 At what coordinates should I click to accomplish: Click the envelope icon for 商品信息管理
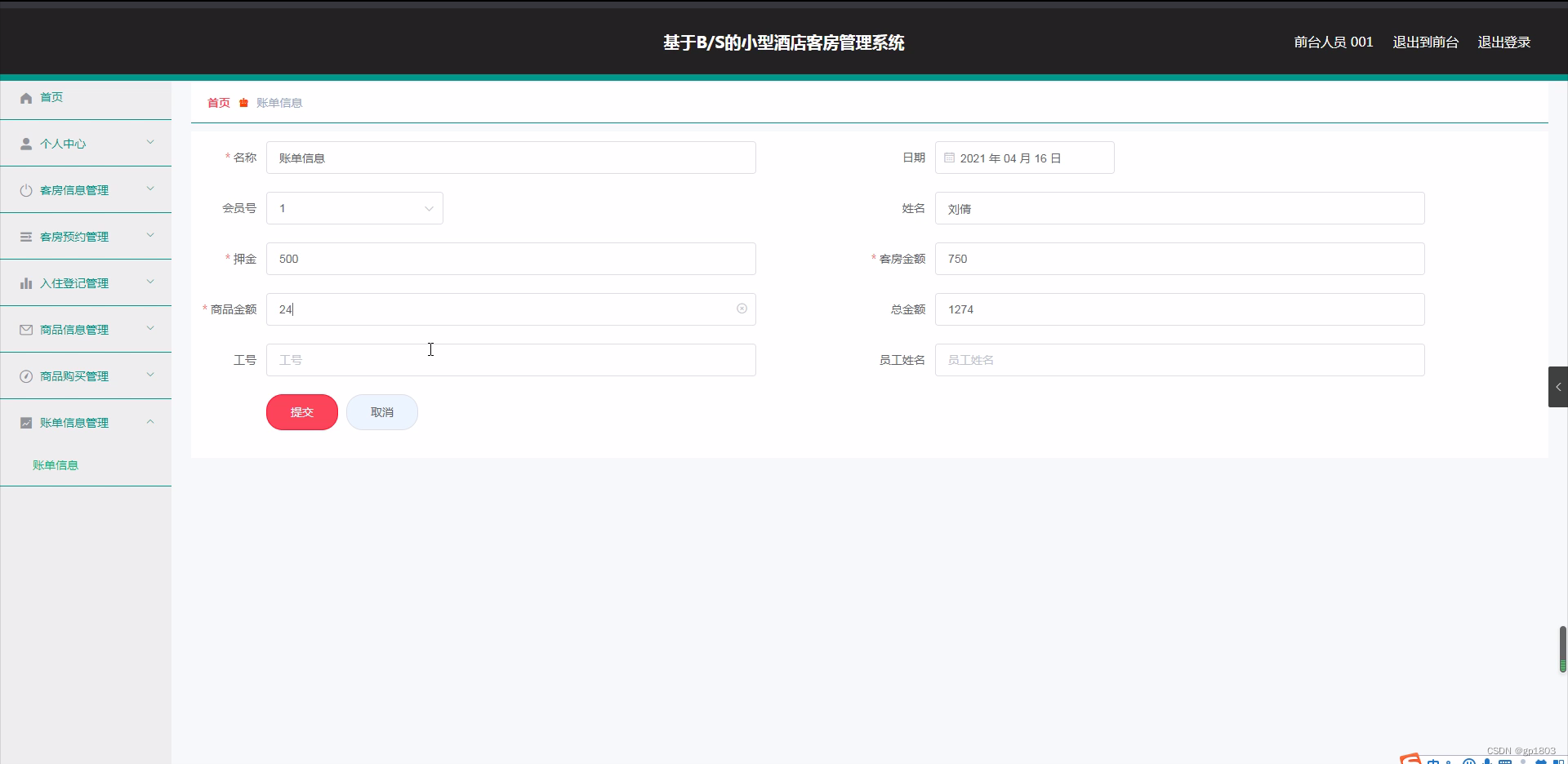(x=26, y=330)
